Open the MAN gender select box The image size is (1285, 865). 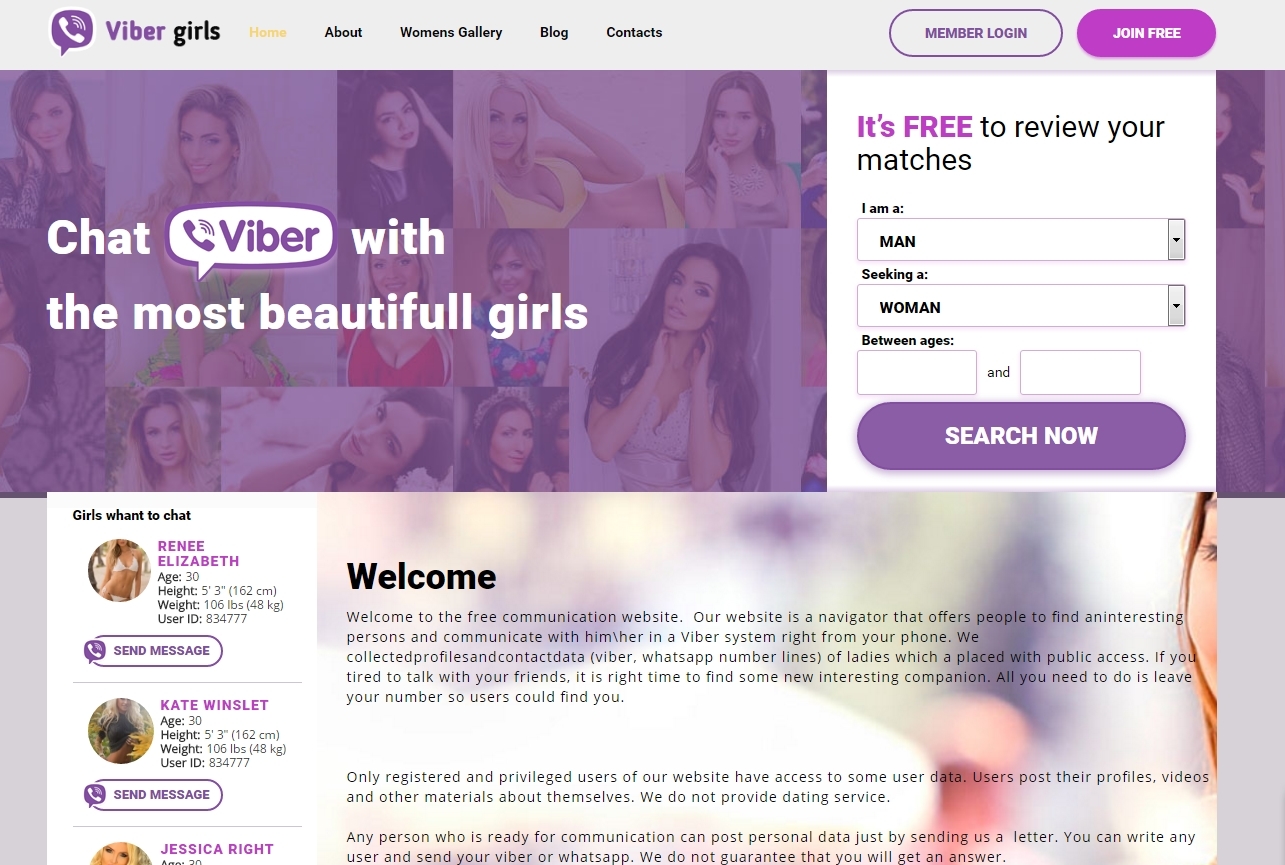point(1021,240)
